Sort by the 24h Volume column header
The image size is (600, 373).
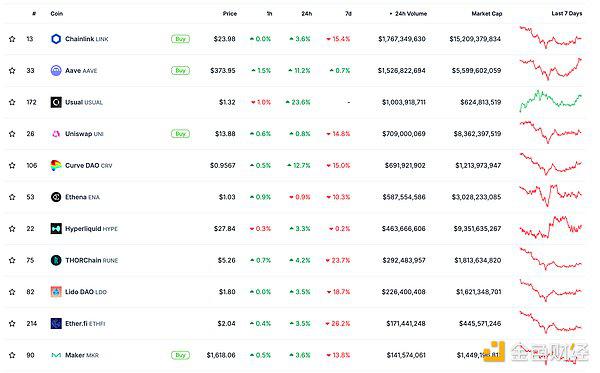408,13
